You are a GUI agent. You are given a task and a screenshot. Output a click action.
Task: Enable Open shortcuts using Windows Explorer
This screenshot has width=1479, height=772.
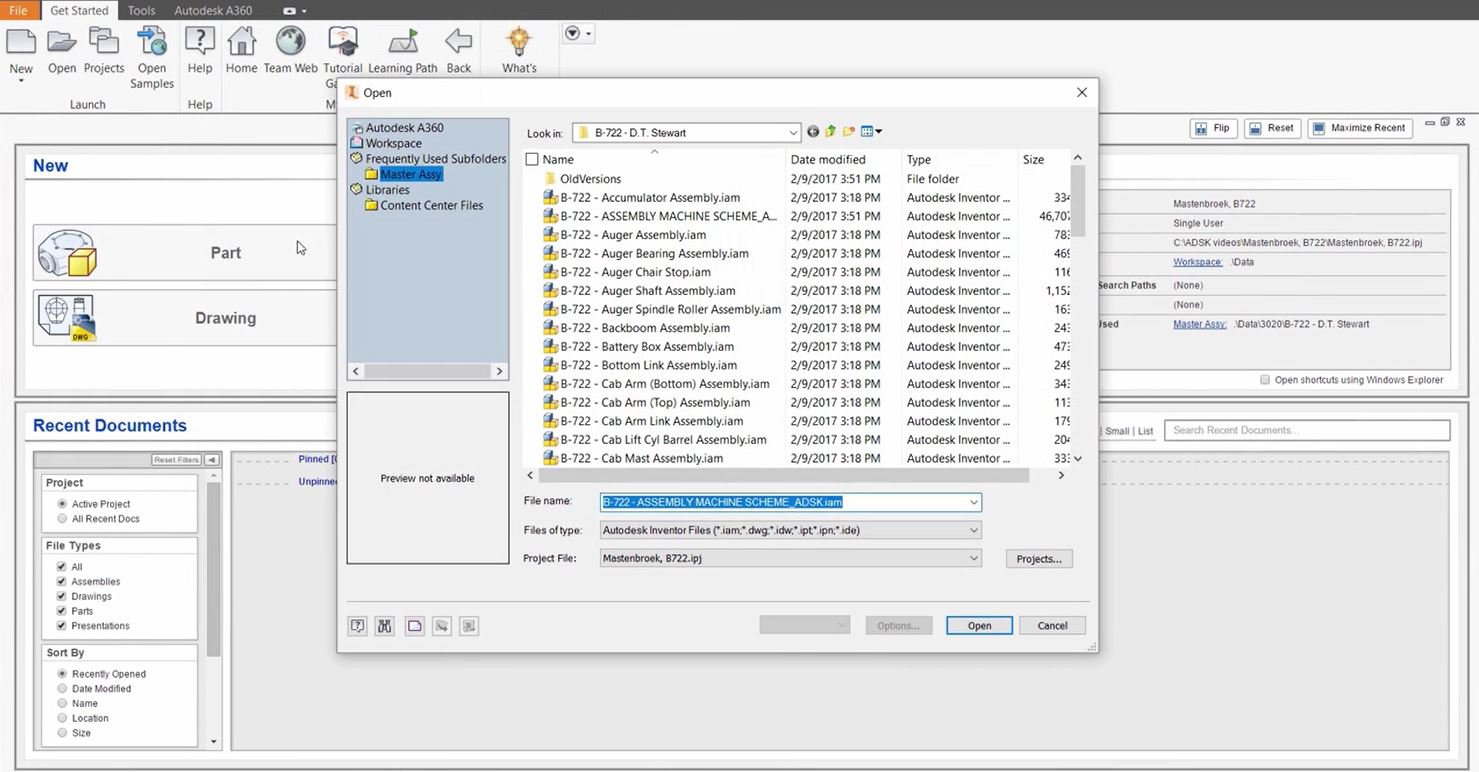[x=1265, y=380]
